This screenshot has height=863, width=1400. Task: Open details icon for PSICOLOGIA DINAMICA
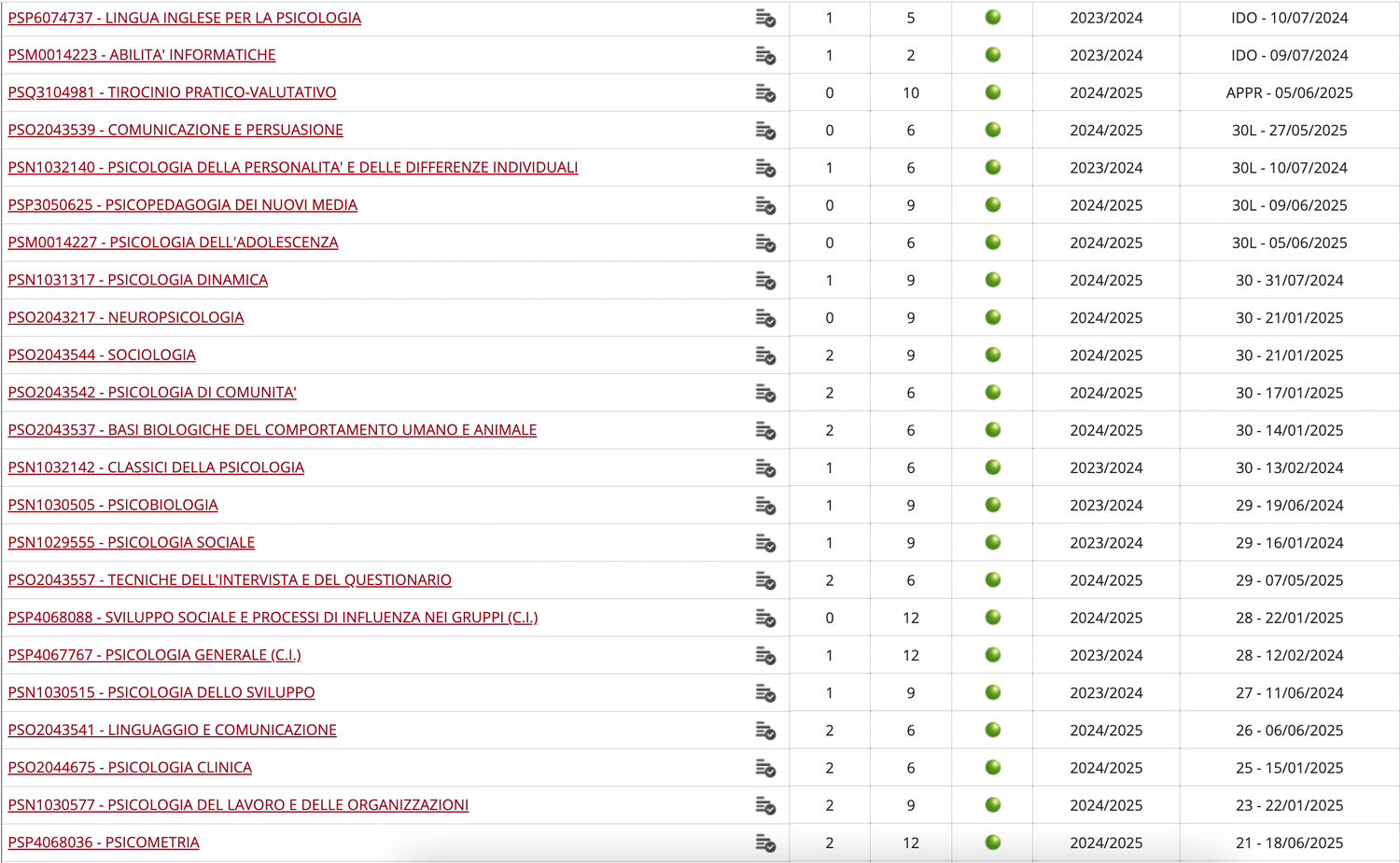point(765,281)
